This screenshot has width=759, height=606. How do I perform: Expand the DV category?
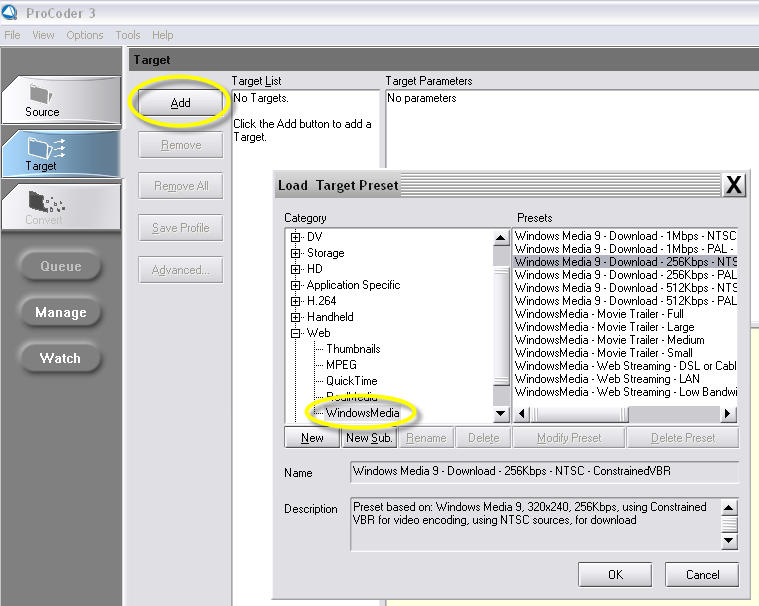pos(295,237)
